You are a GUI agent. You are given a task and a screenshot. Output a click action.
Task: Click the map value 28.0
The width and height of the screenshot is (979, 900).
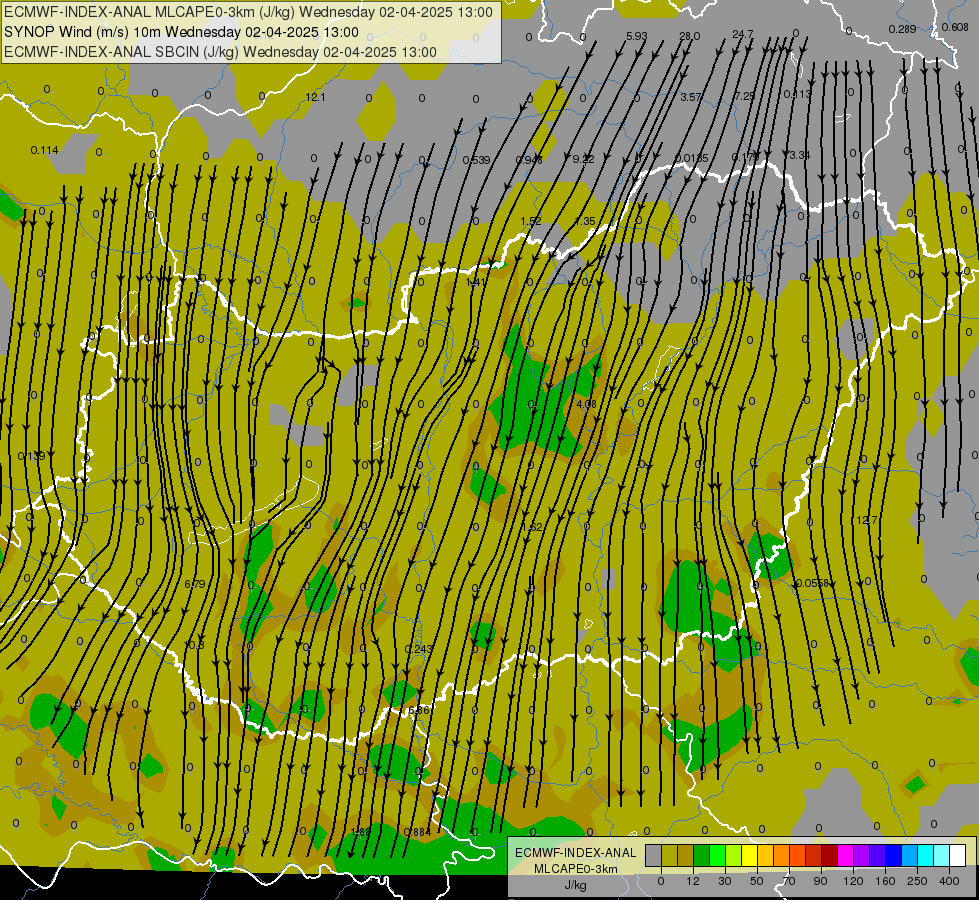[x=689, y=36]
